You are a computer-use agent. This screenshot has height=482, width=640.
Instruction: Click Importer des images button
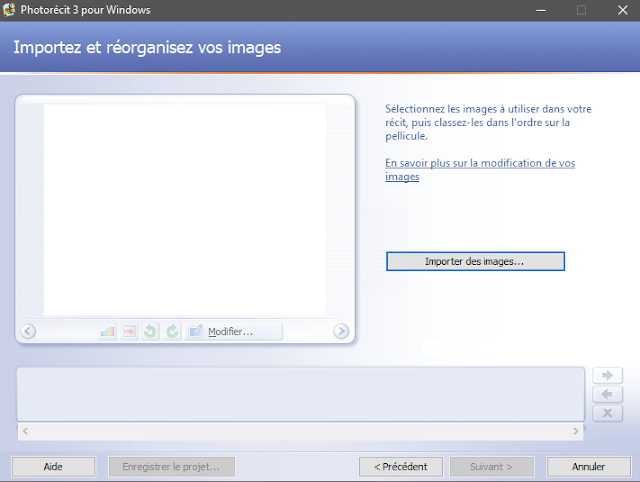point(476,261)
